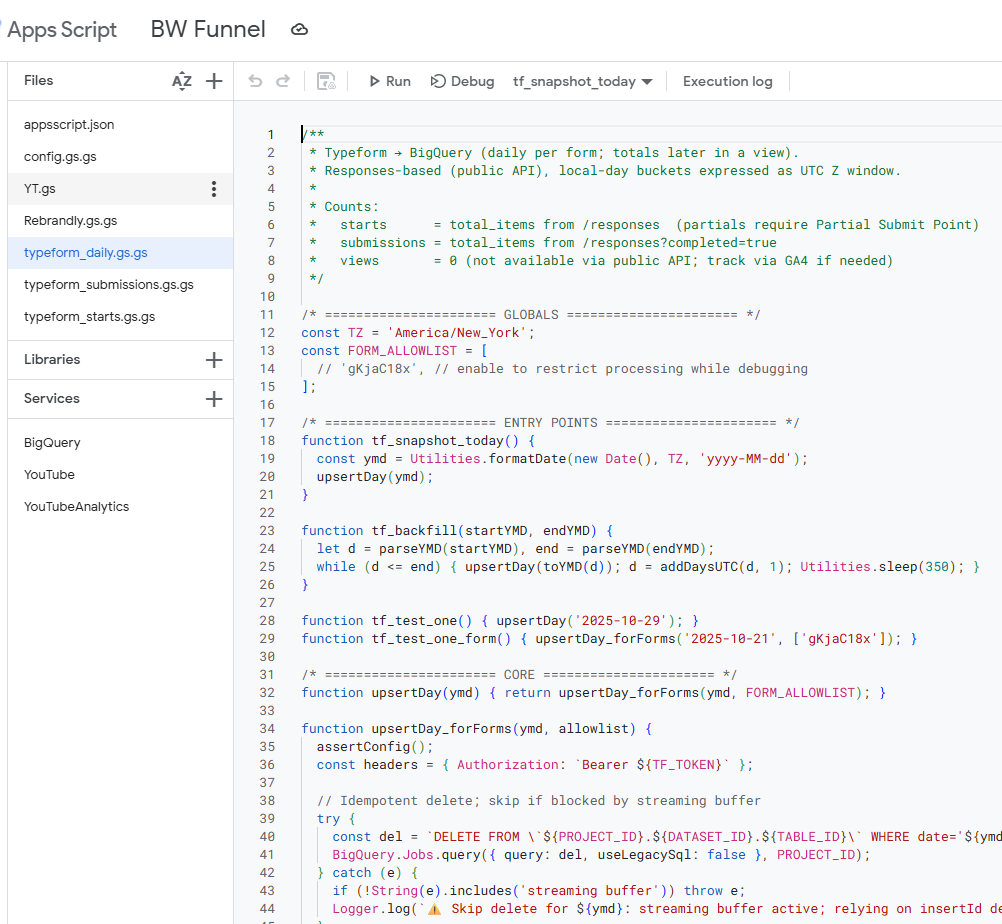Screen dimensions: 1002x924
Task: Click the warning emoji in Logger.log line
Action: click(x=435, y=909)
